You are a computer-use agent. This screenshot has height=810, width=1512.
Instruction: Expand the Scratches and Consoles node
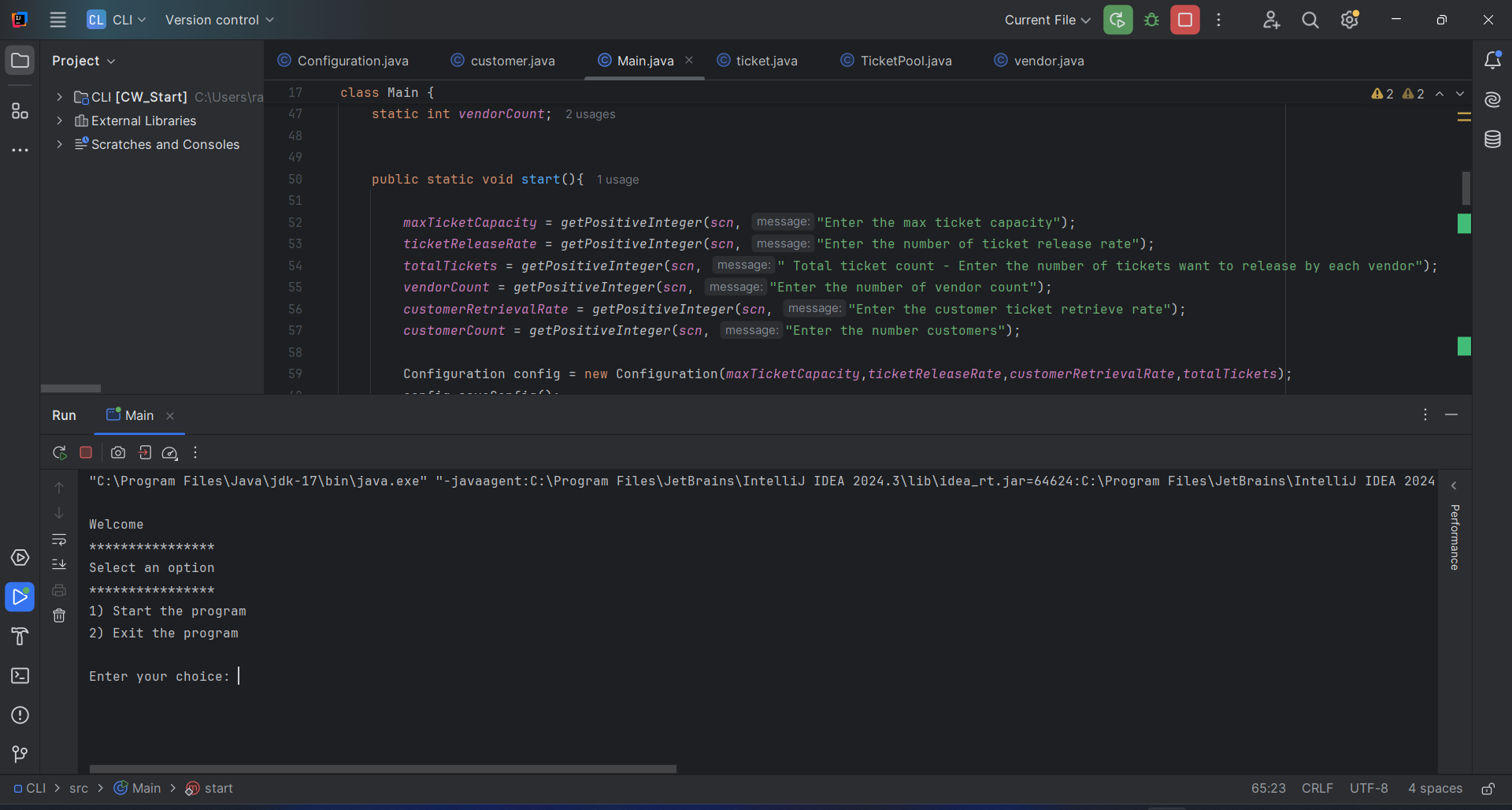click(59, 144)
